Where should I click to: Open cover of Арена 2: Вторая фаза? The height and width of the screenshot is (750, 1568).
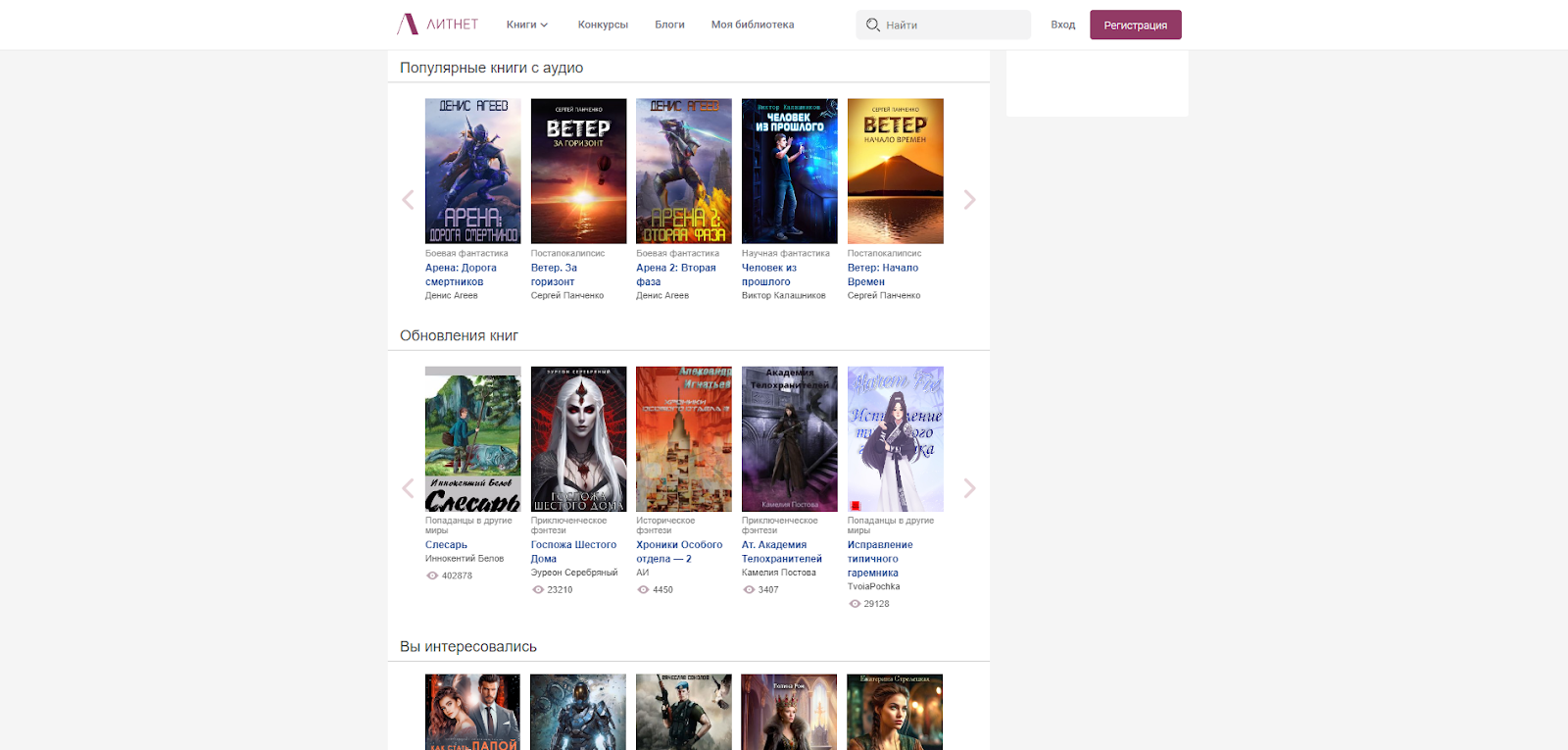(684, 171)
